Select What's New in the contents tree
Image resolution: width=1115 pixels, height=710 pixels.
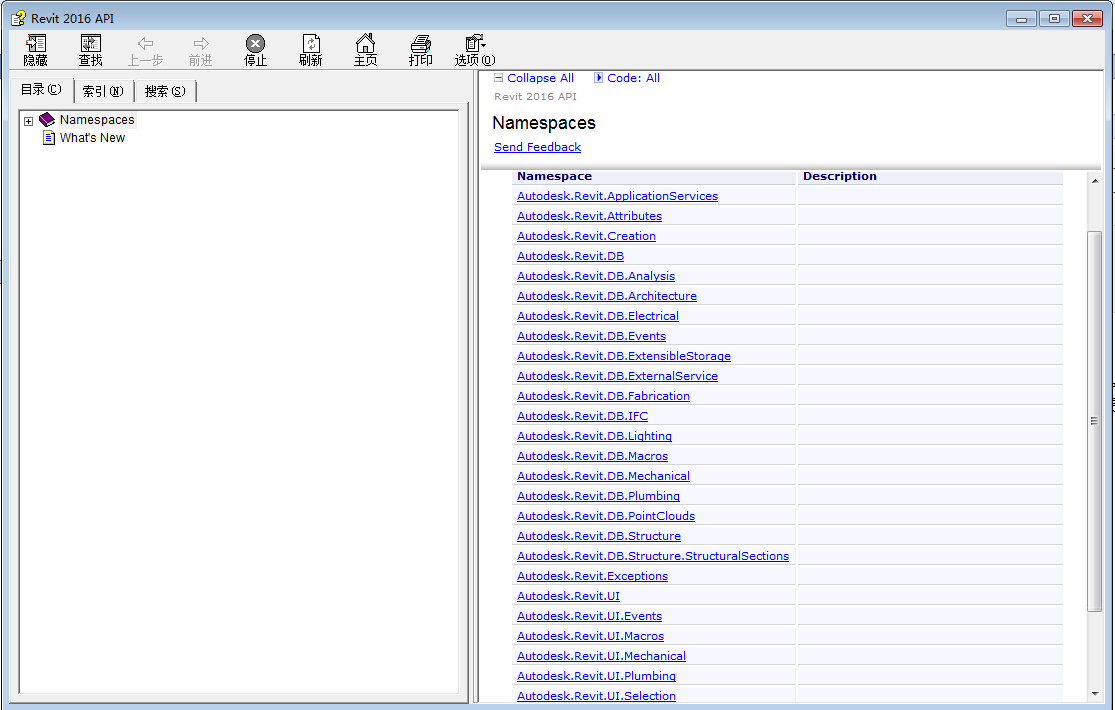point(92,137)
